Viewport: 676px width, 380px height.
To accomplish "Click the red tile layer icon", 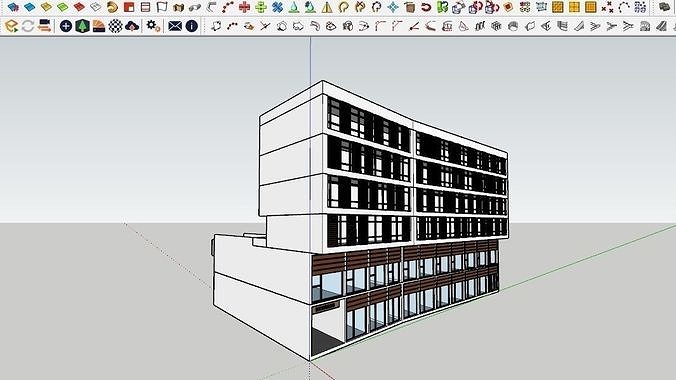I will [x=79, y=7].
